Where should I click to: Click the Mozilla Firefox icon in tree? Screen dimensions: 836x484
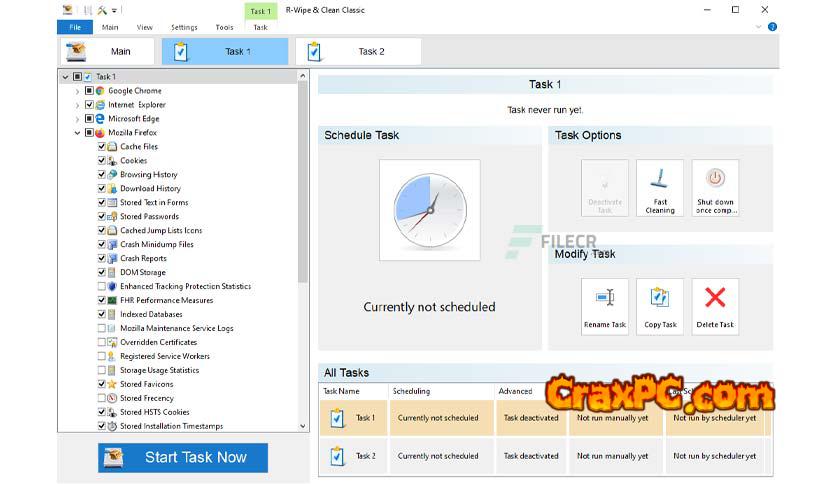tap(100, 132)
